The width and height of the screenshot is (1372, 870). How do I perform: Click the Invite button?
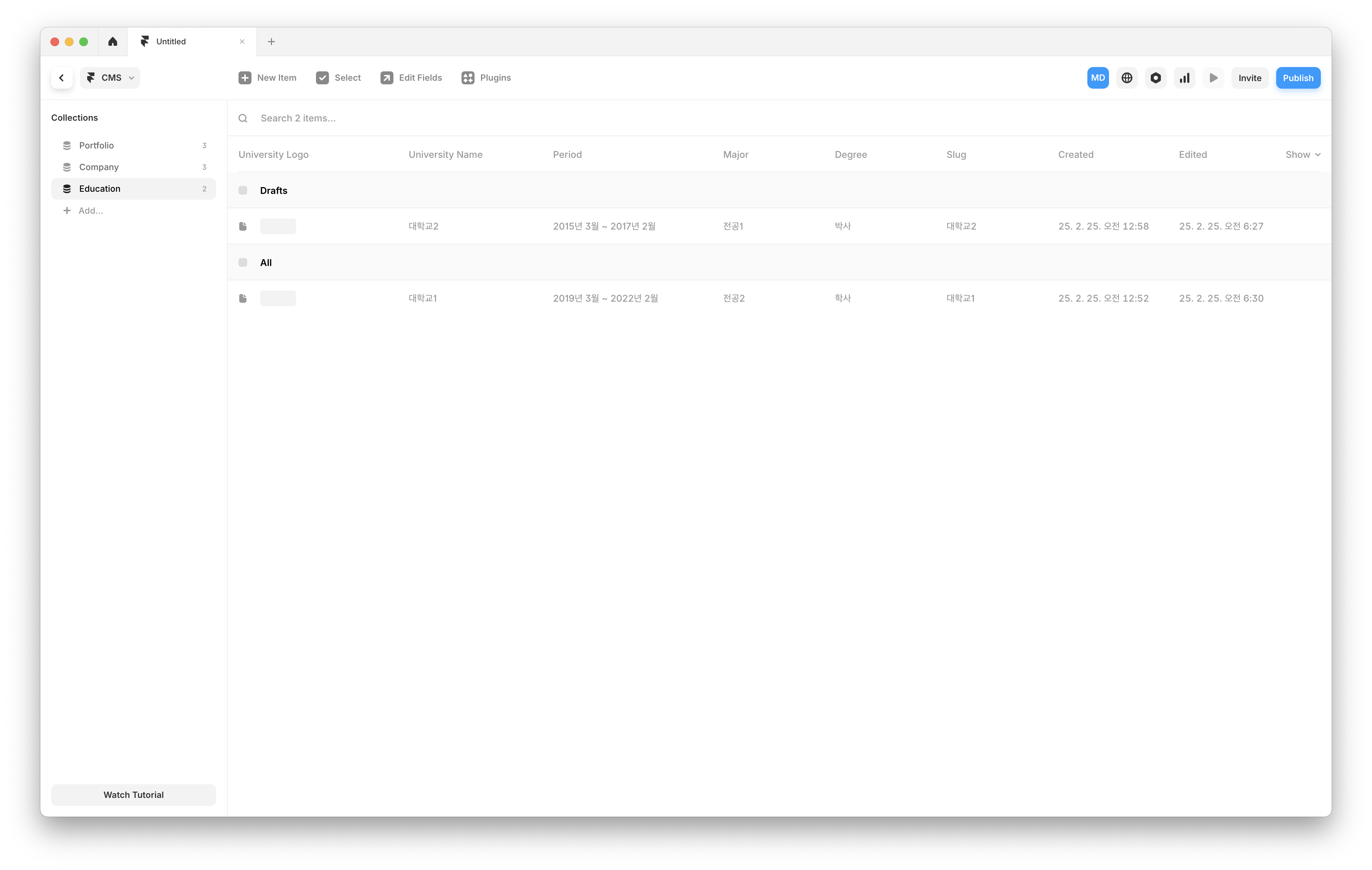[x=1249, y=78]
